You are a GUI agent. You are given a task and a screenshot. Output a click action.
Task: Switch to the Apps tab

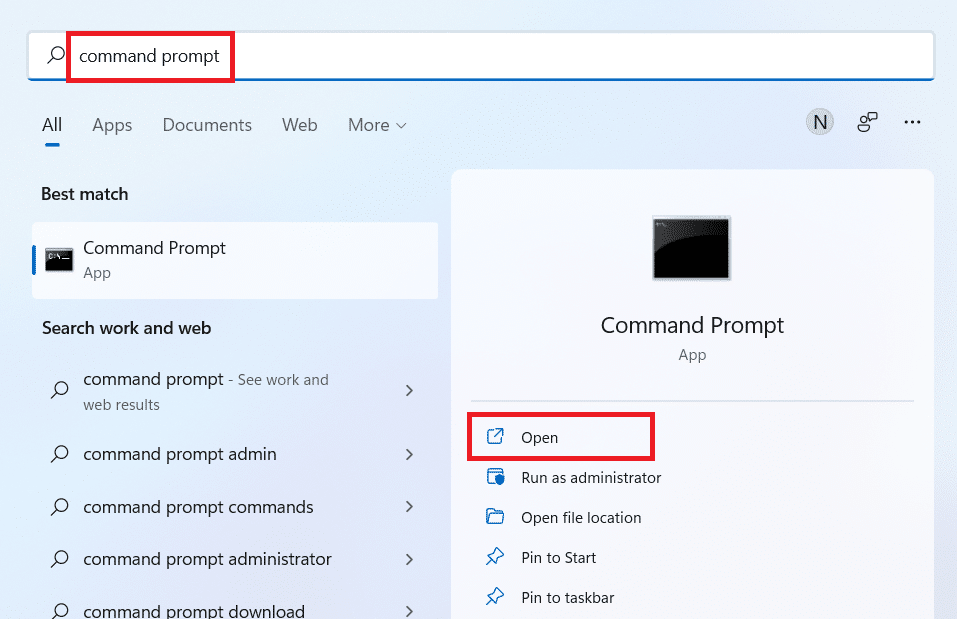pyautogui.click(x=112, y=125)
